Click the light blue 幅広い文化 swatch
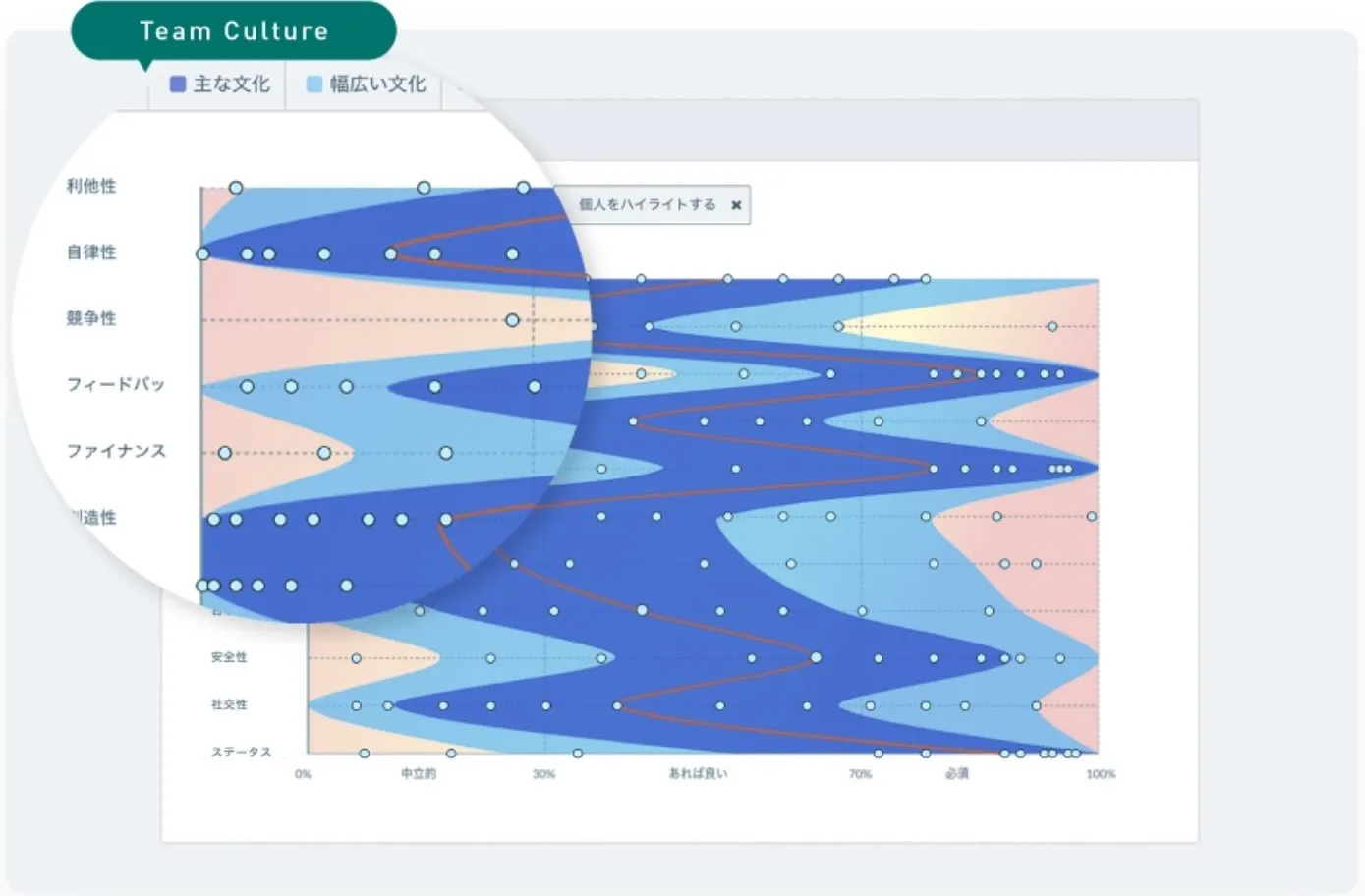 314,84
